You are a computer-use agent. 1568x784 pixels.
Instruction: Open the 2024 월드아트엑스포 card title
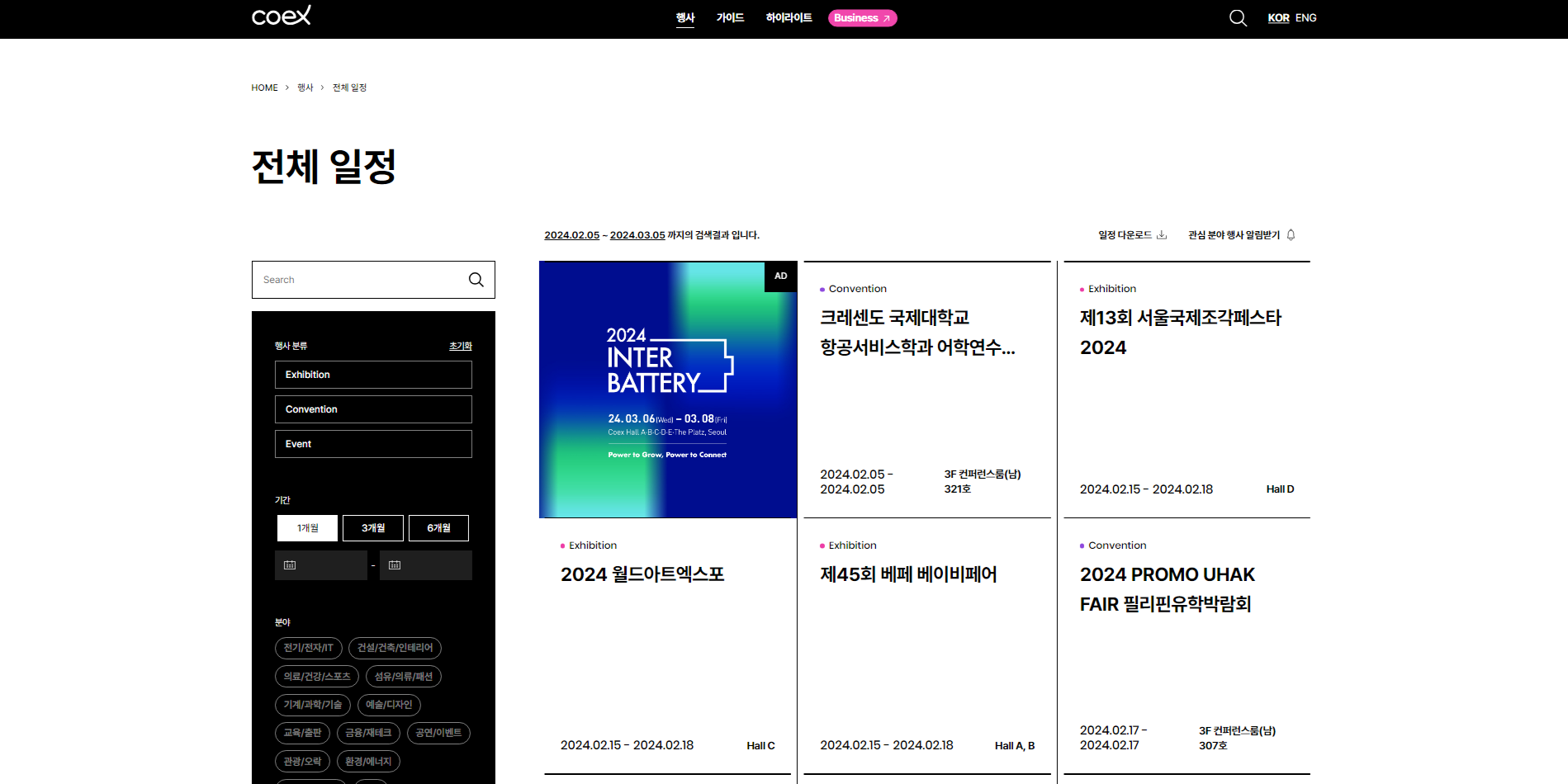click(x=642, y=574)
